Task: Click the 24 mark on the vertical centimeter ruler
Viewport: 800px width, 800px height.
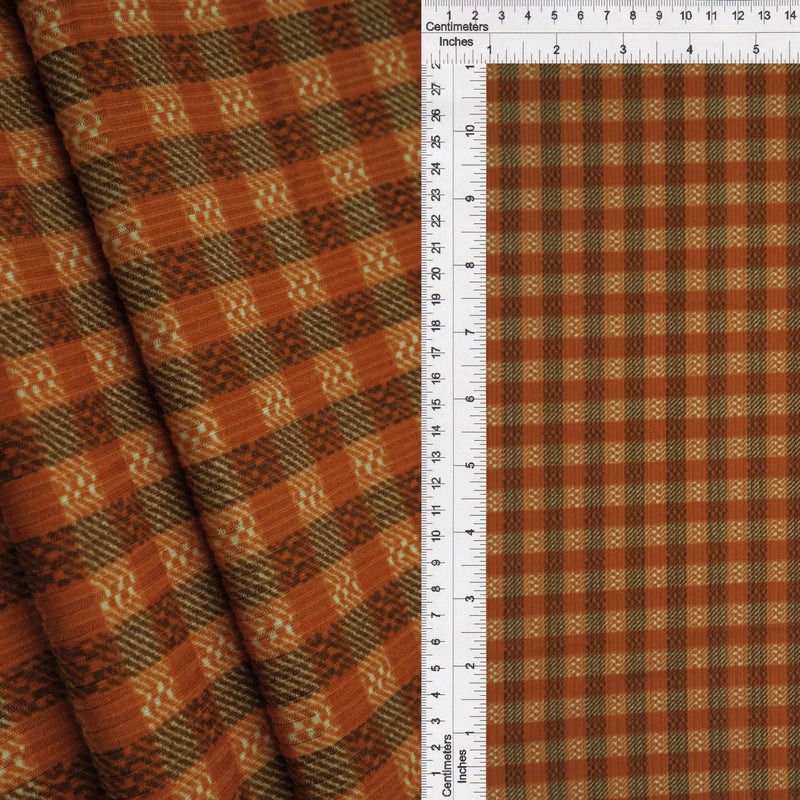Action: (x=436, y=168)
